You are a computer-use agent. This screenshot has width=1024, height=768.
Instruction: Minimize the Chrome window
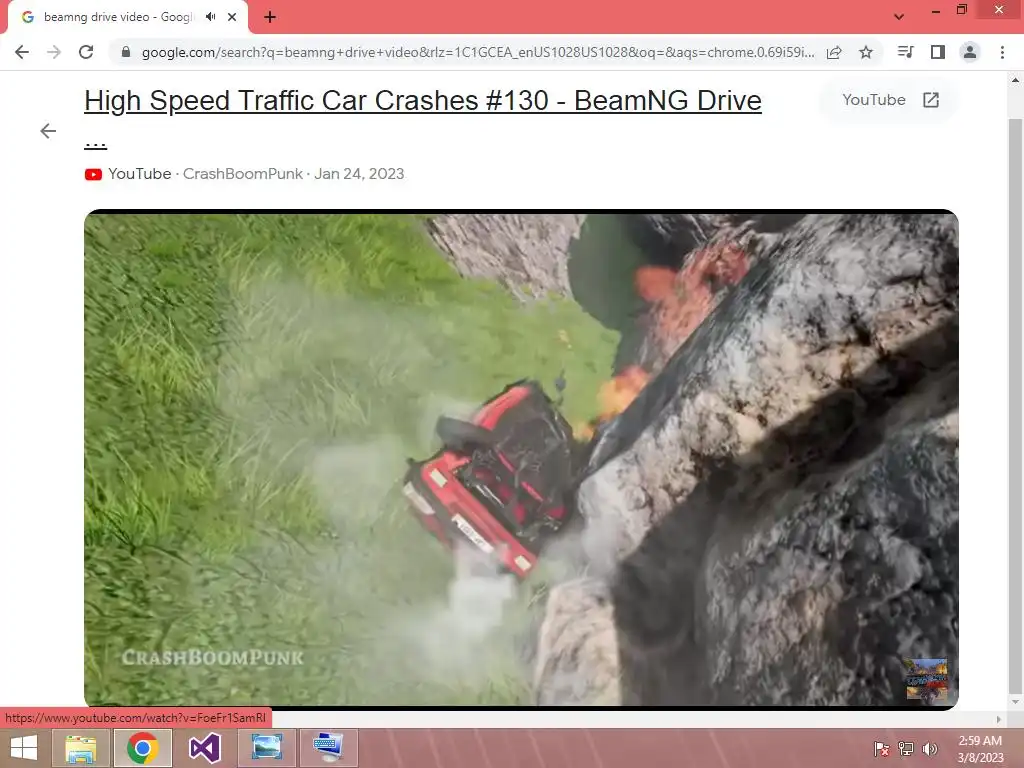(x=936, y=10)
